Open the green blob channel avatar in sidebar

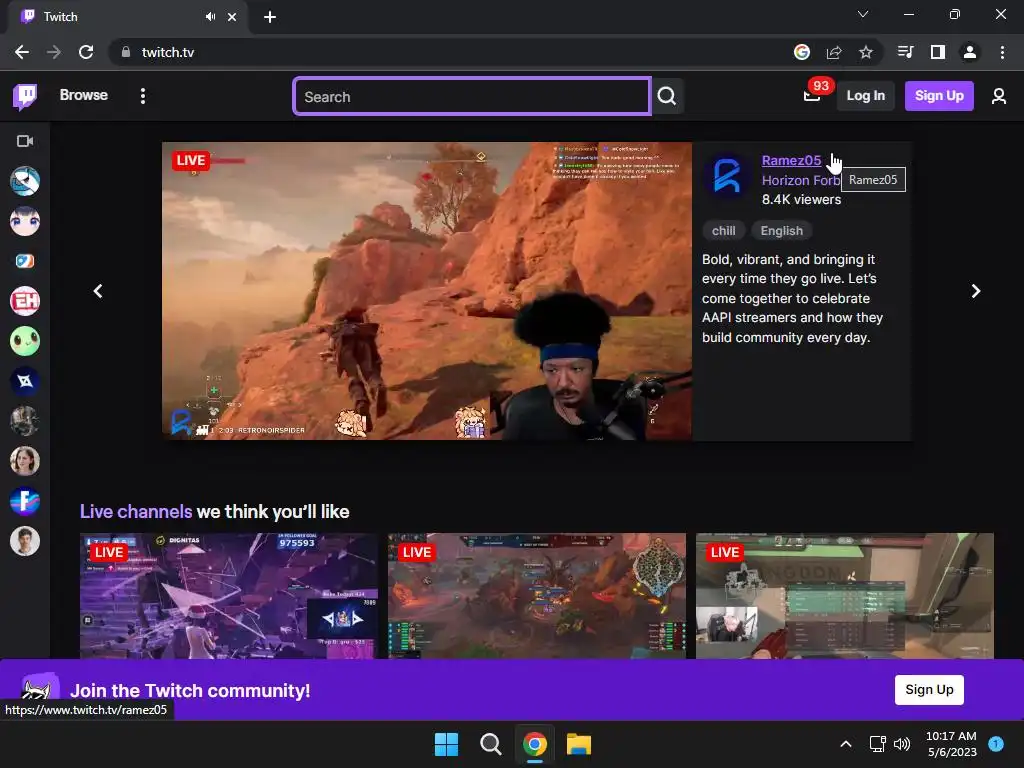(25, 341)
